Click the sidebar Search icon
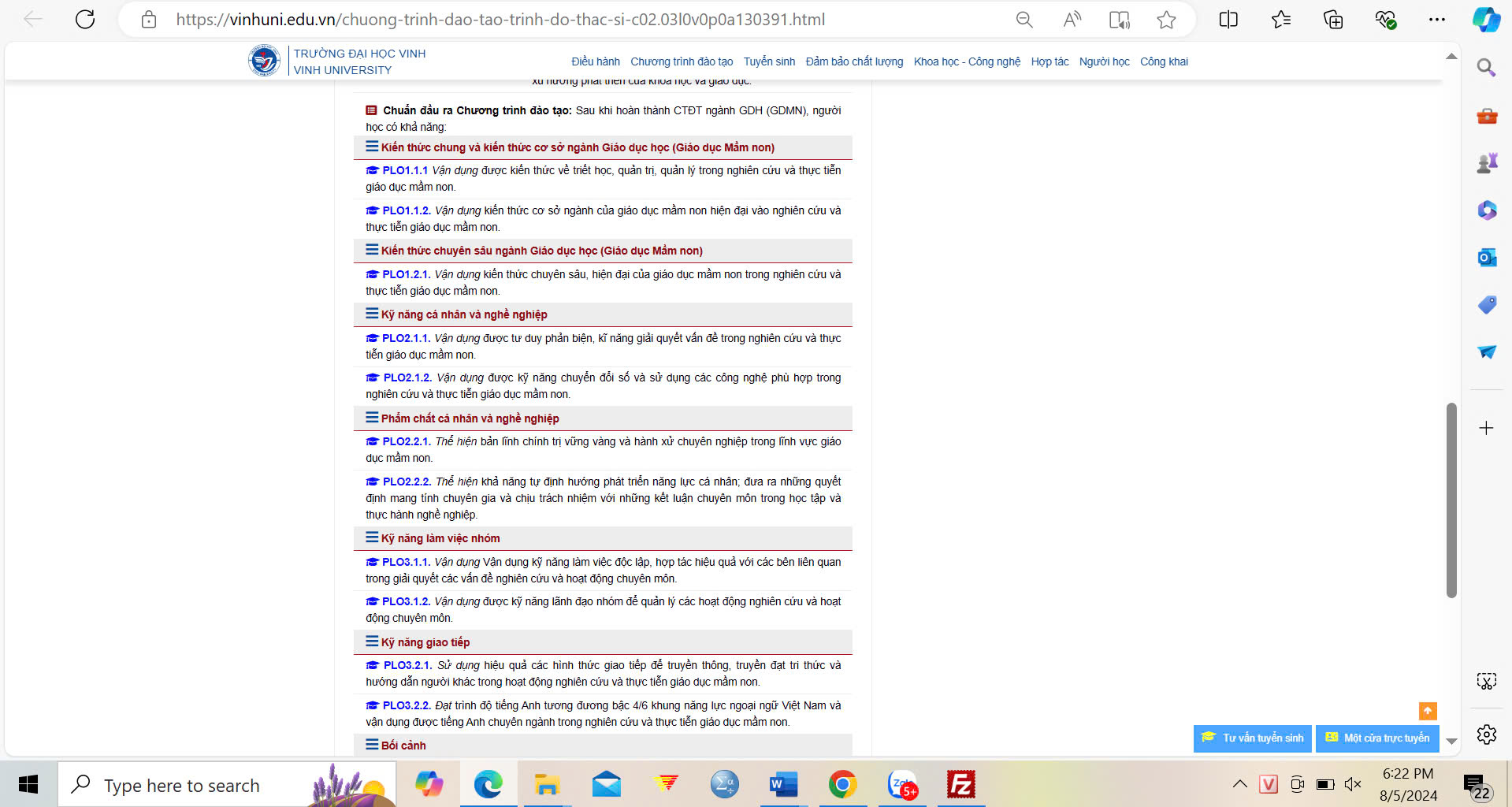Image resolution: width=1512 pixels, height=807 pixels. (1486, 68)
